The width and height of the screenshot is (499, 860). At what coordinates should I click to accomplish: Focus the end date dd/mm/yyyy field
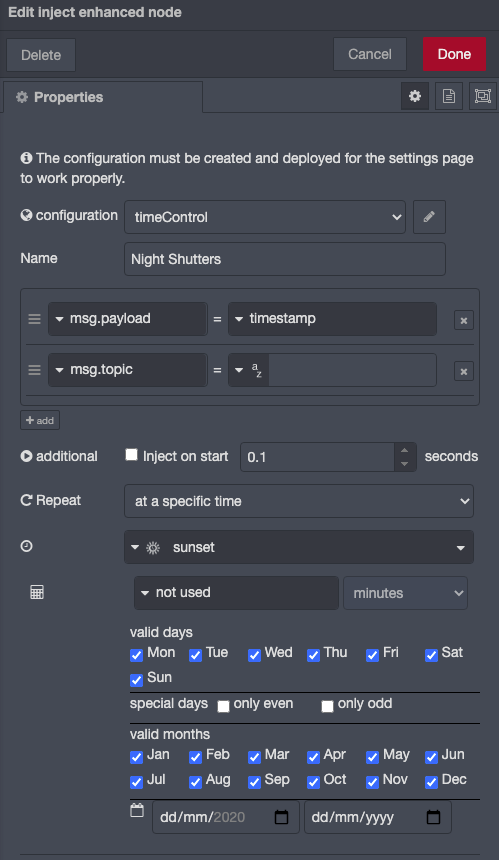pos(378,817)
